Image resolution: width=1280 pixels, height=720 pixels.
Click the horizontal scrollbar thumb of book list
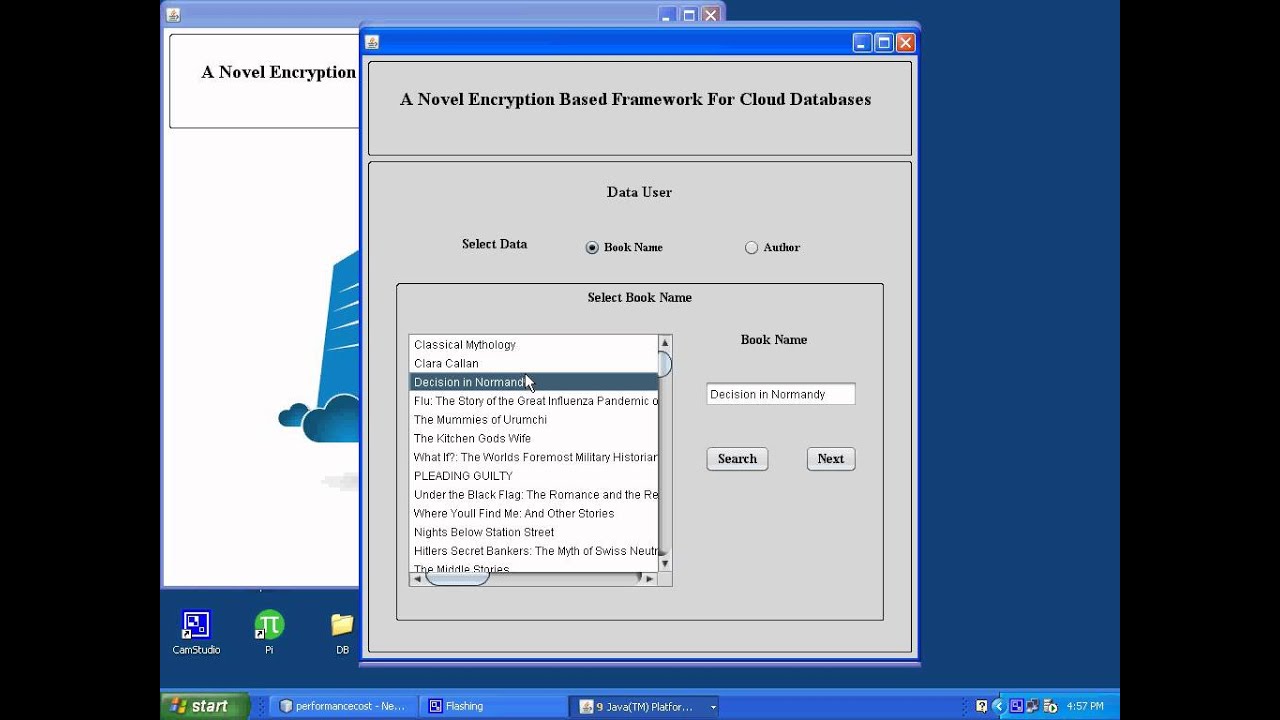tap(457, 579)
